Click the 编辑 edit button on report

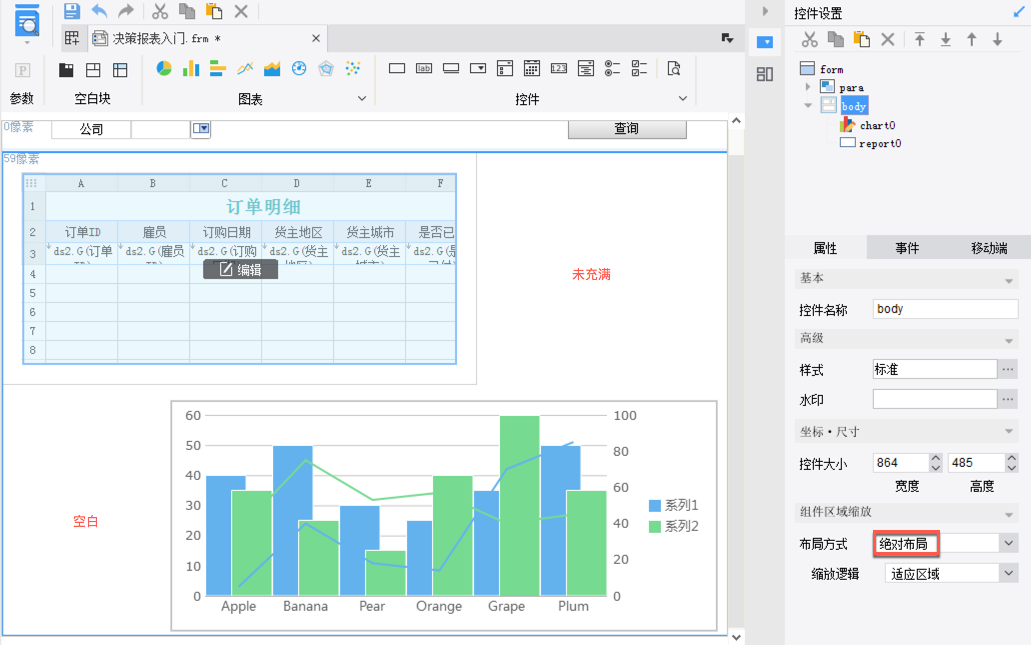click(240, 269)
